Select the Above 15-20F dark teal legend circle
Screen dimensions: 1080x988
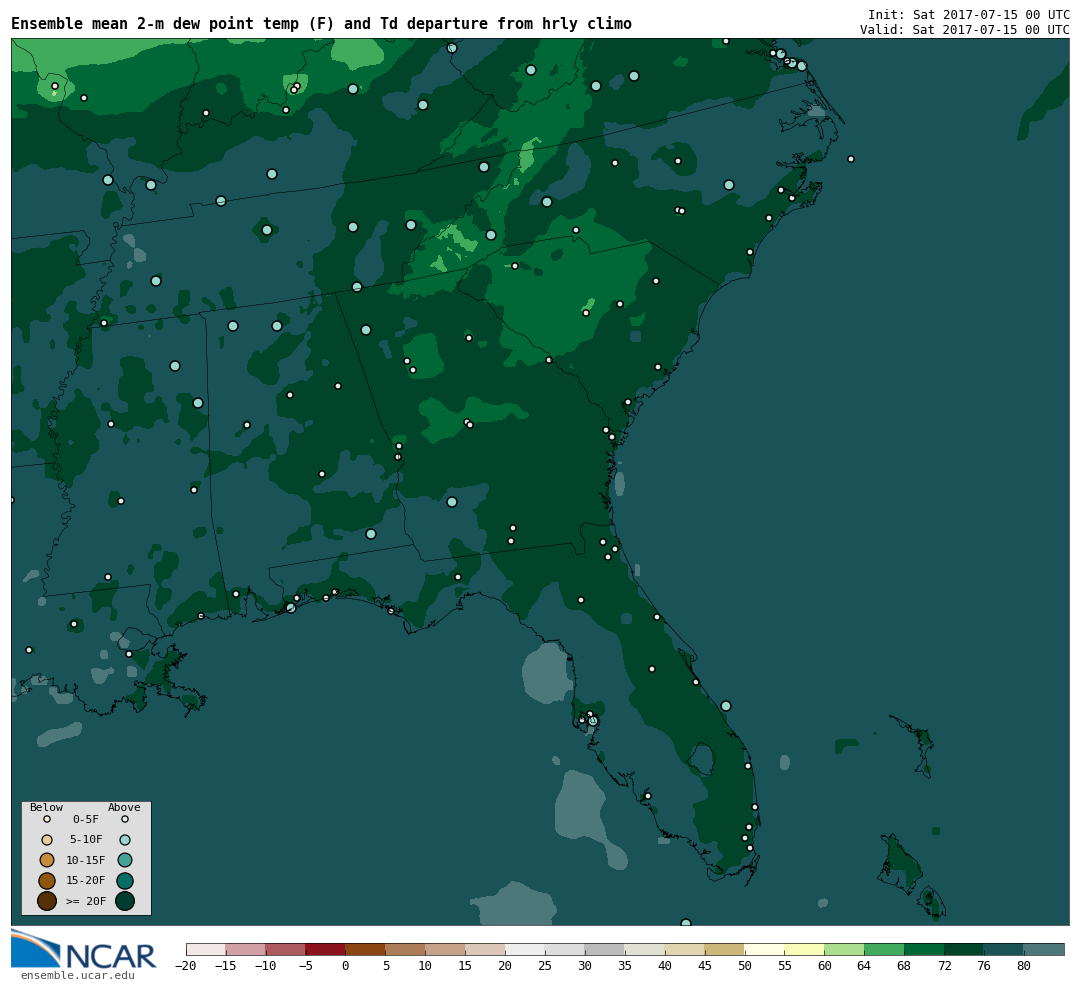(125, 881)
